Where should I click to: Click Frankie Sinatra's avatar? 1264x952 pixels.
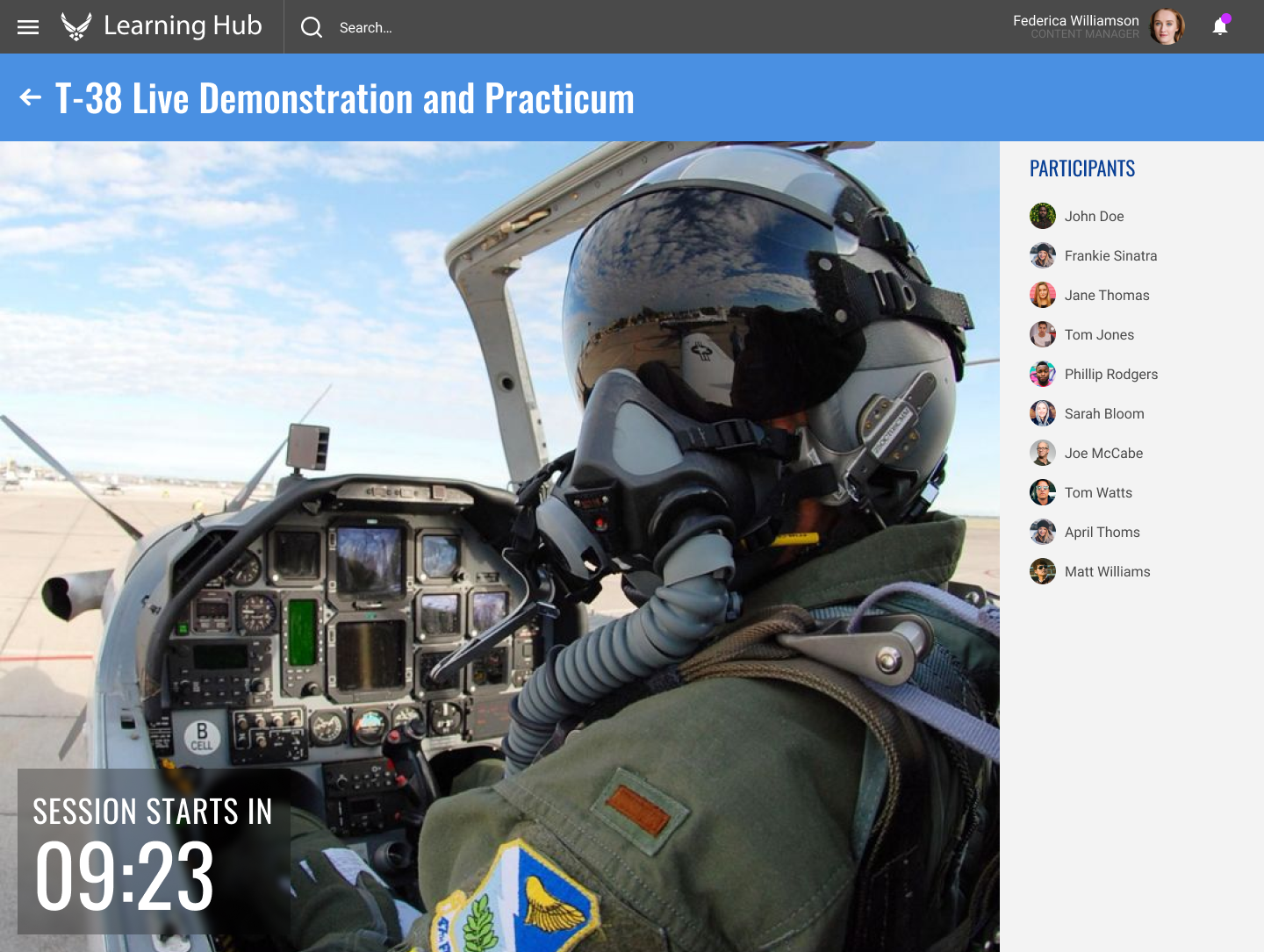pyautogui.click(x=1043, y=255)
